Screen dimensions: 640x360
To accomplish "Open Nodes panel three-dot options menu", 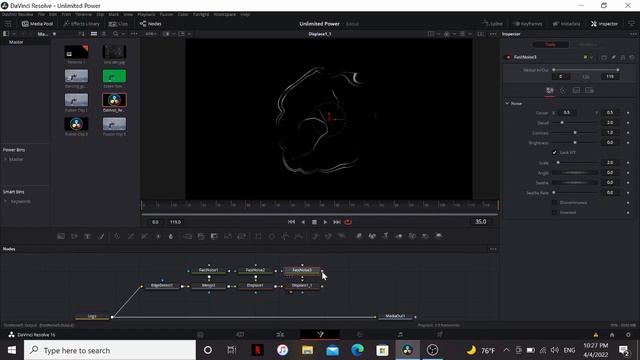I will tap(493, 249).
